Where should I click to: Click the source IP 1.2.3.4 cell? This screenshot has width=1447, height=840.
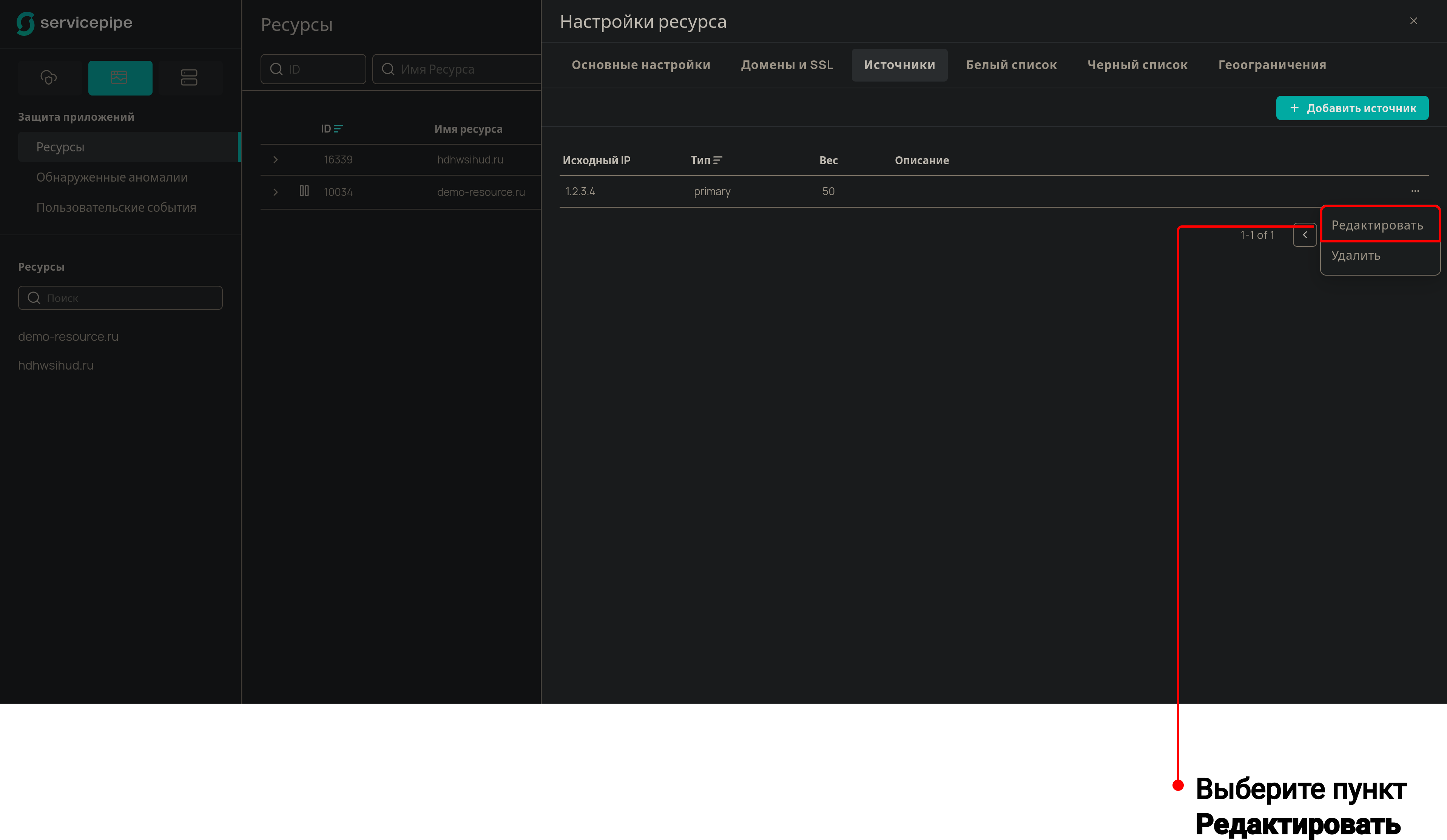click(580, 191)
